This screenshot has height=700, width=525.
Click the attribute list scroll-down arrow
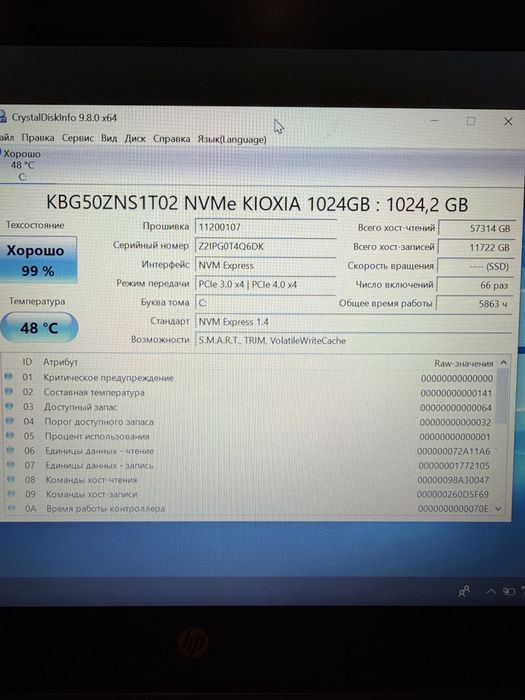pos(499,508)
